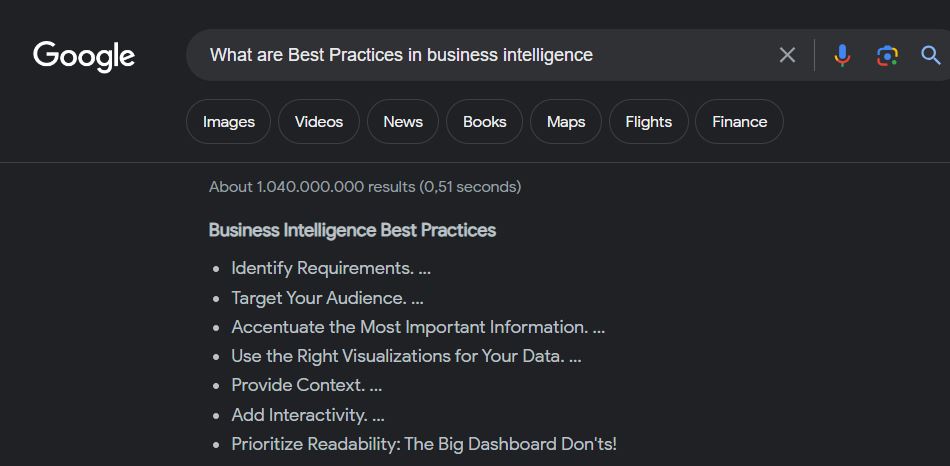Click the results count text
950x466 pixels.
(364, 187)
